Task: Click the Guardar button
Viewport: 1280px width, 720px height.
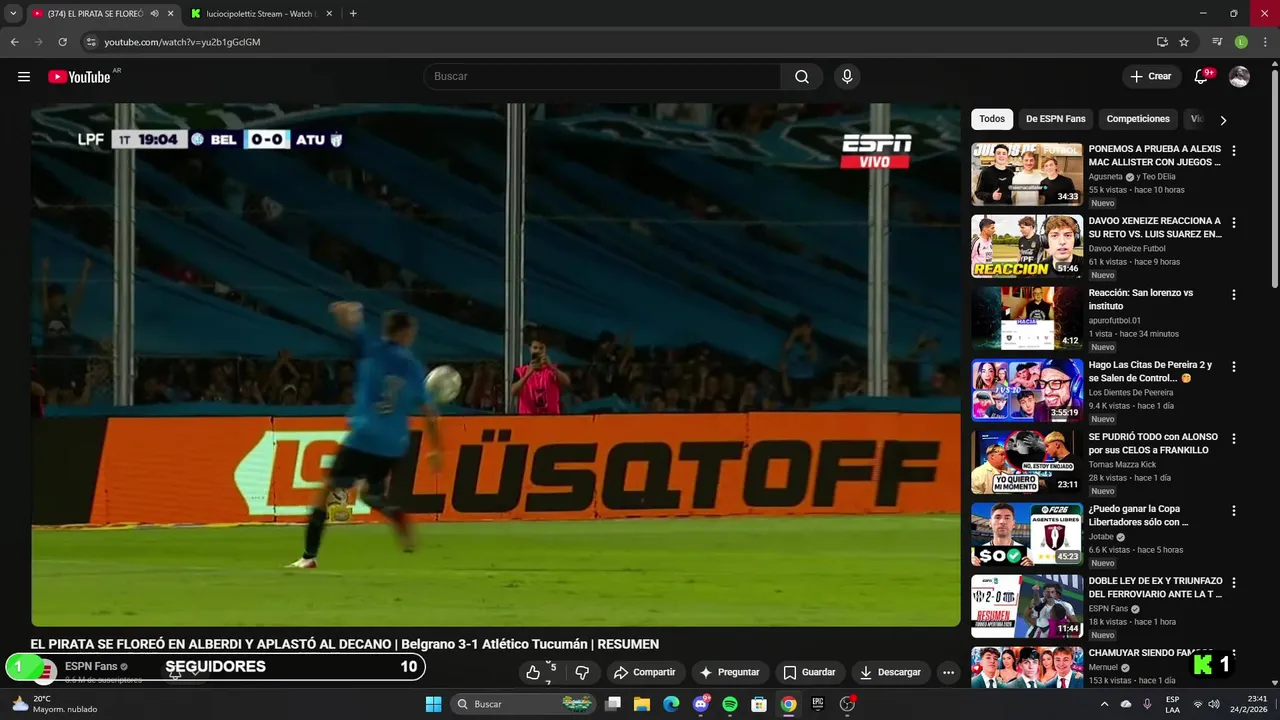Action: coord(809,672)
